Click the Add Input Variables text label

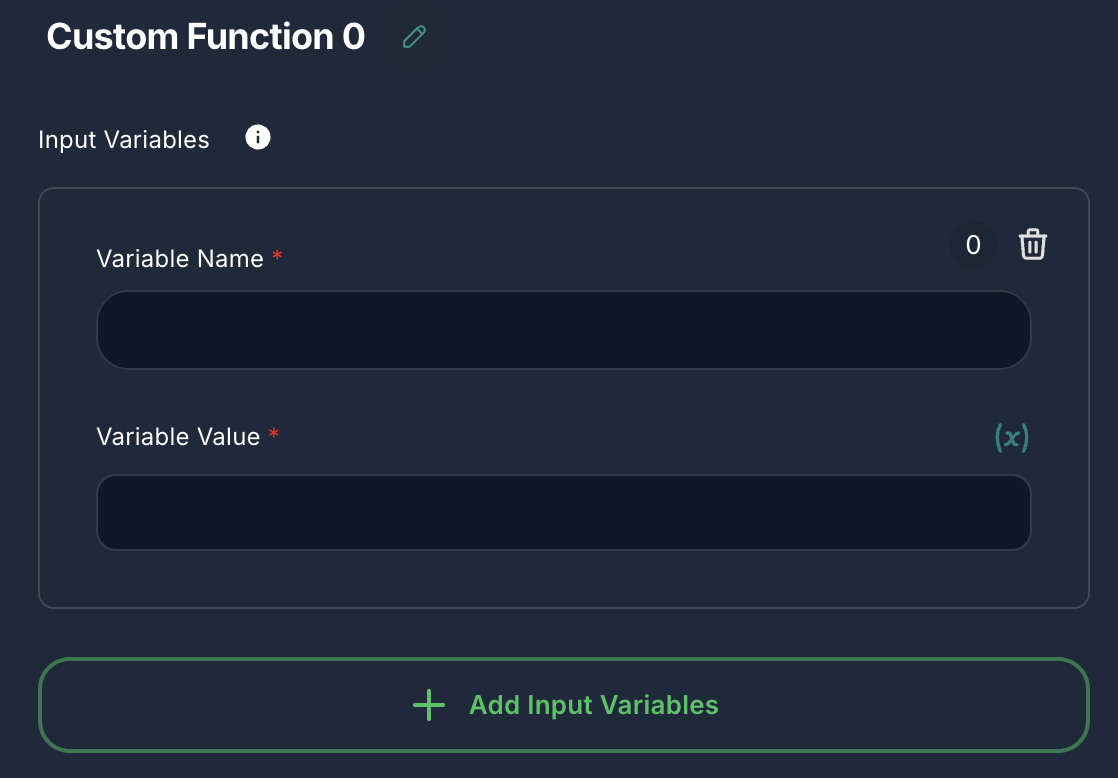[594, 704]
